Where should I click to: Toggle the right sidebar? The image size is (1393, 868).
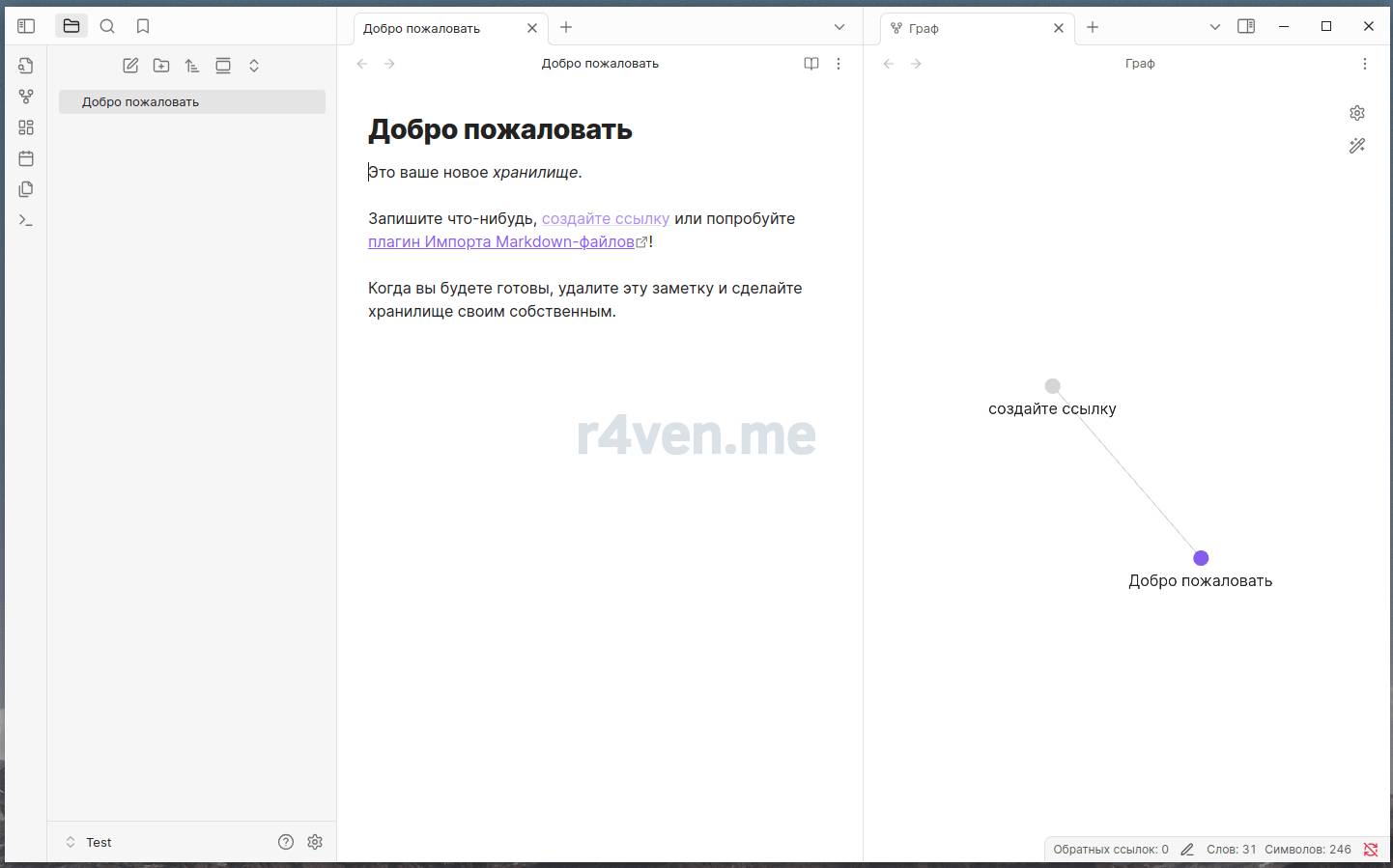pos(1246,26)
